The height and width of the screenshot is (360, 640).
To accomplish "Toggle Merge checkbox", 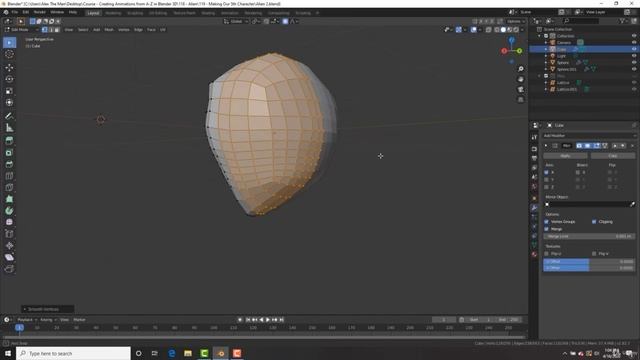I will tap(547, 229).
